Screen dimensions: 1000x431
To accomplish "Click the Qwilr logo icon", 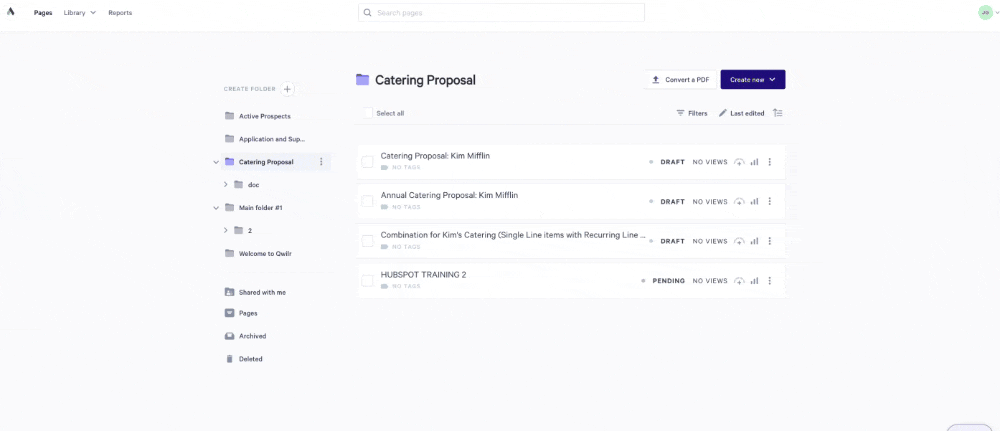I will pos(11,11).
